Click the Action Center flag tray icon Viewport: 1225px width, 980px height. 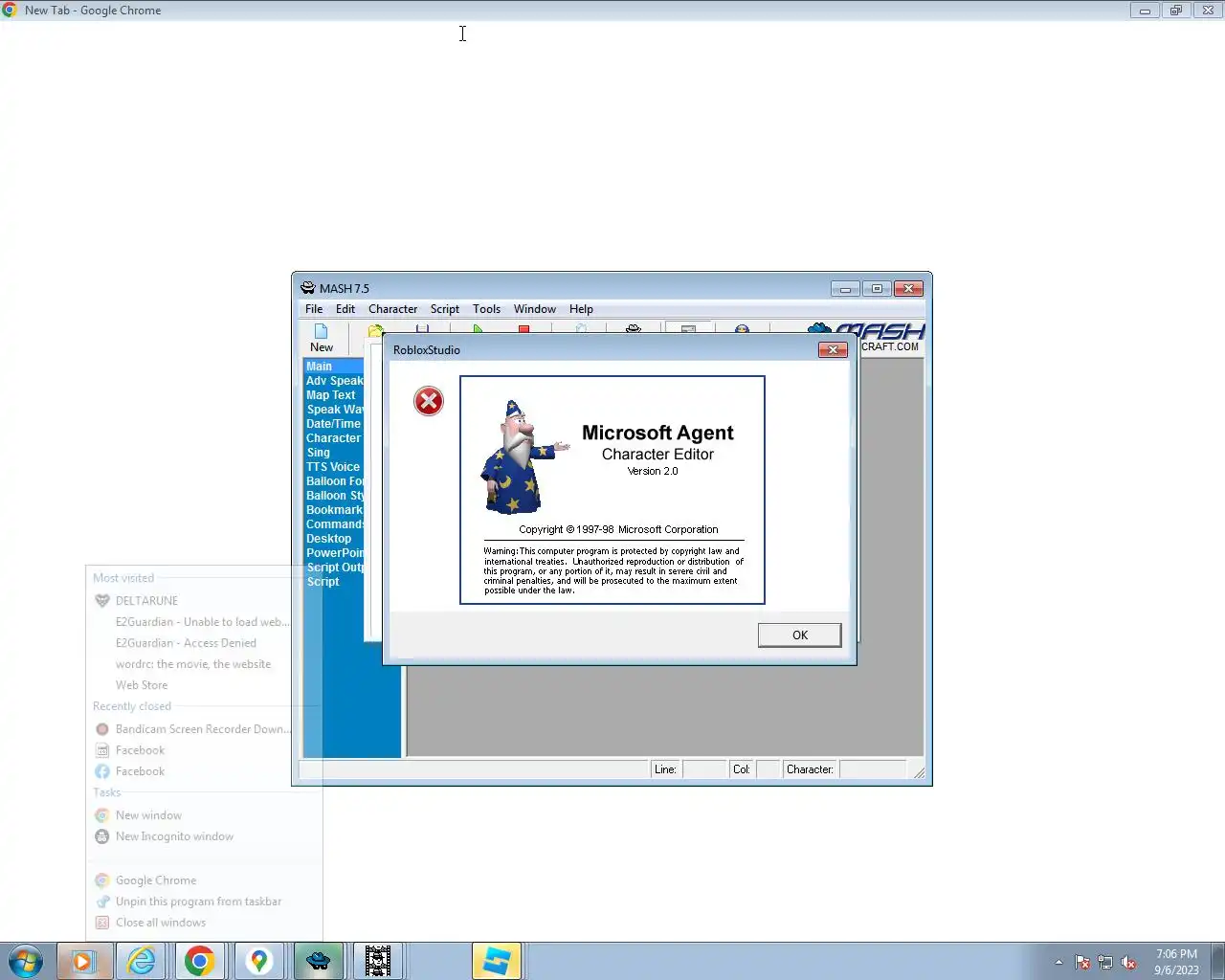coord(1082,963)
